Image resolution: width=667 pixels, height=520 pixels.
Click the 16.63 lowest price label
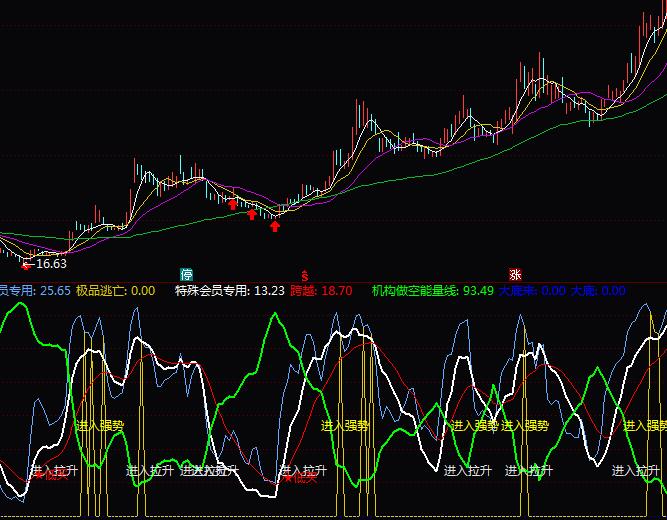coord(51,264)
